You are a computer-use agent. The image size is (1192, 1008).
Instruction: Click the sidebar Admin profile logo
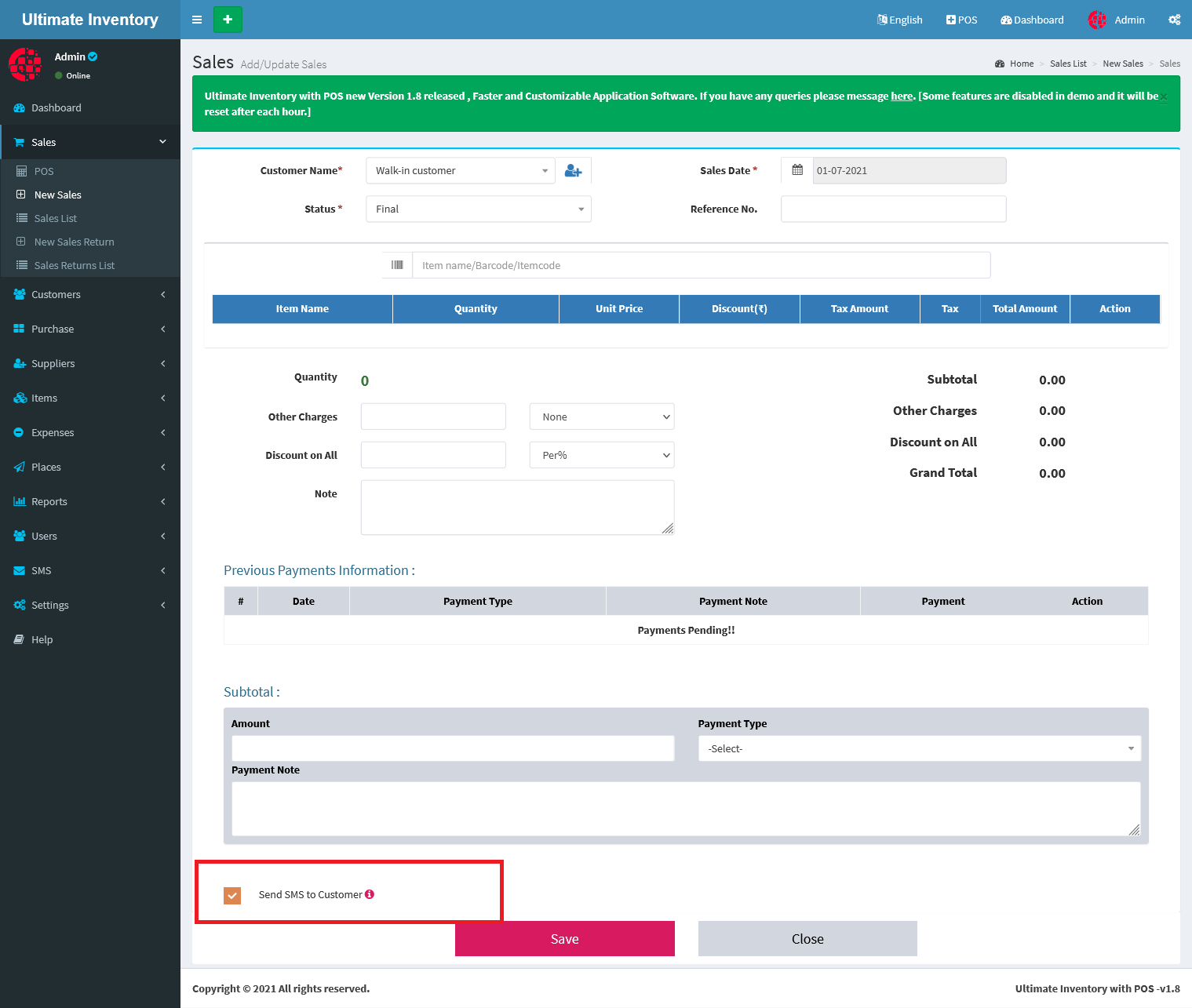[25, 64]
